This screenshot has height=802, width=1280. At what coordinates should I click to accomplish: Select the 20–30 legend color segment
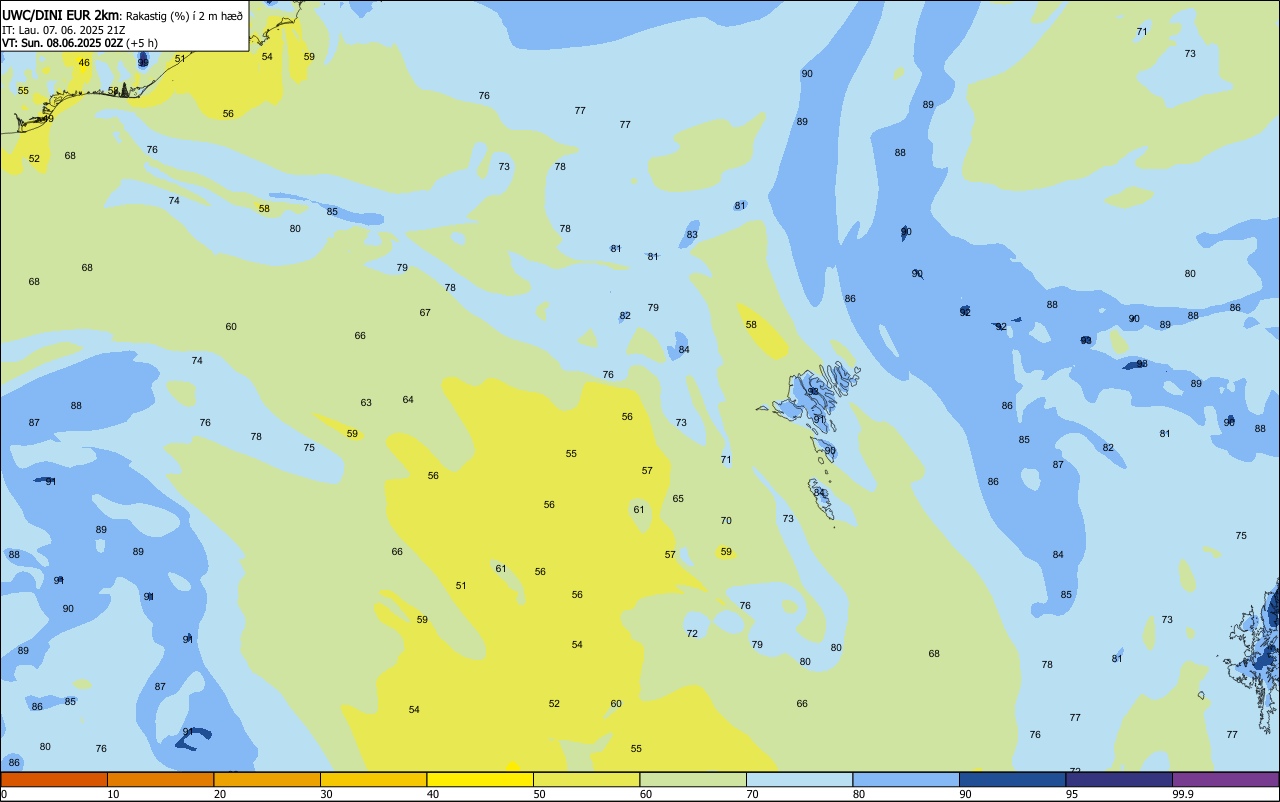[267, 779]
